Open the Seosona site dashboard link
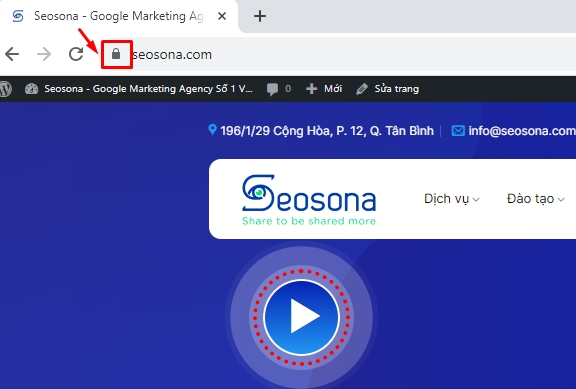Image resolution: width=576 pixels, height=389 pixels. (148, 89)
